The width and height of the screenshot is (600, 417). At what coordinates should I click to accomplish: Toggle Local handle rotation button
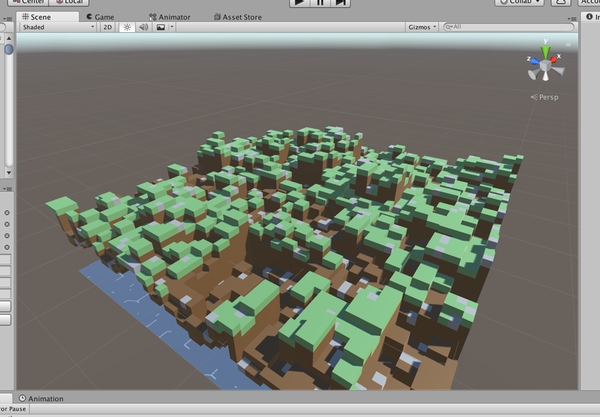point(69,2)
